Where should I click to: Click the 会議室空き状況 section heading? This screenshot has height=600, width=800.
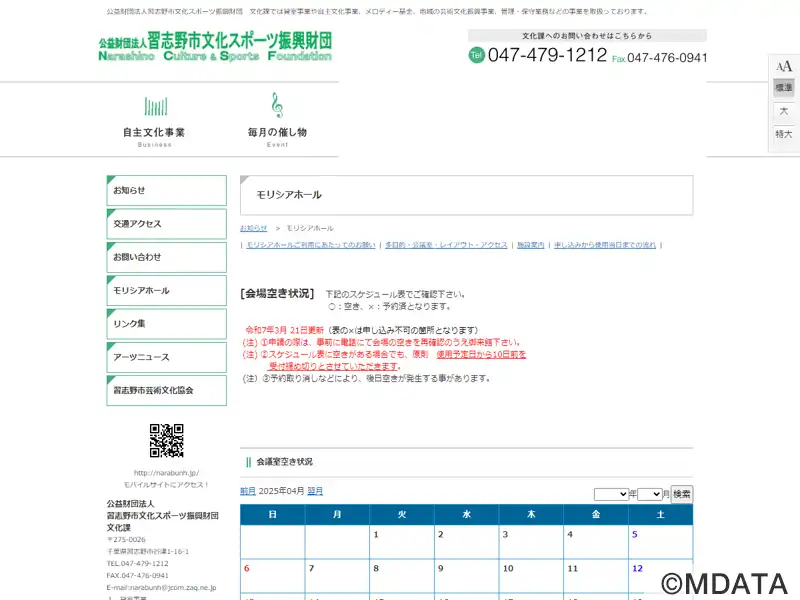pyautogui.click(x=285, y=462)
